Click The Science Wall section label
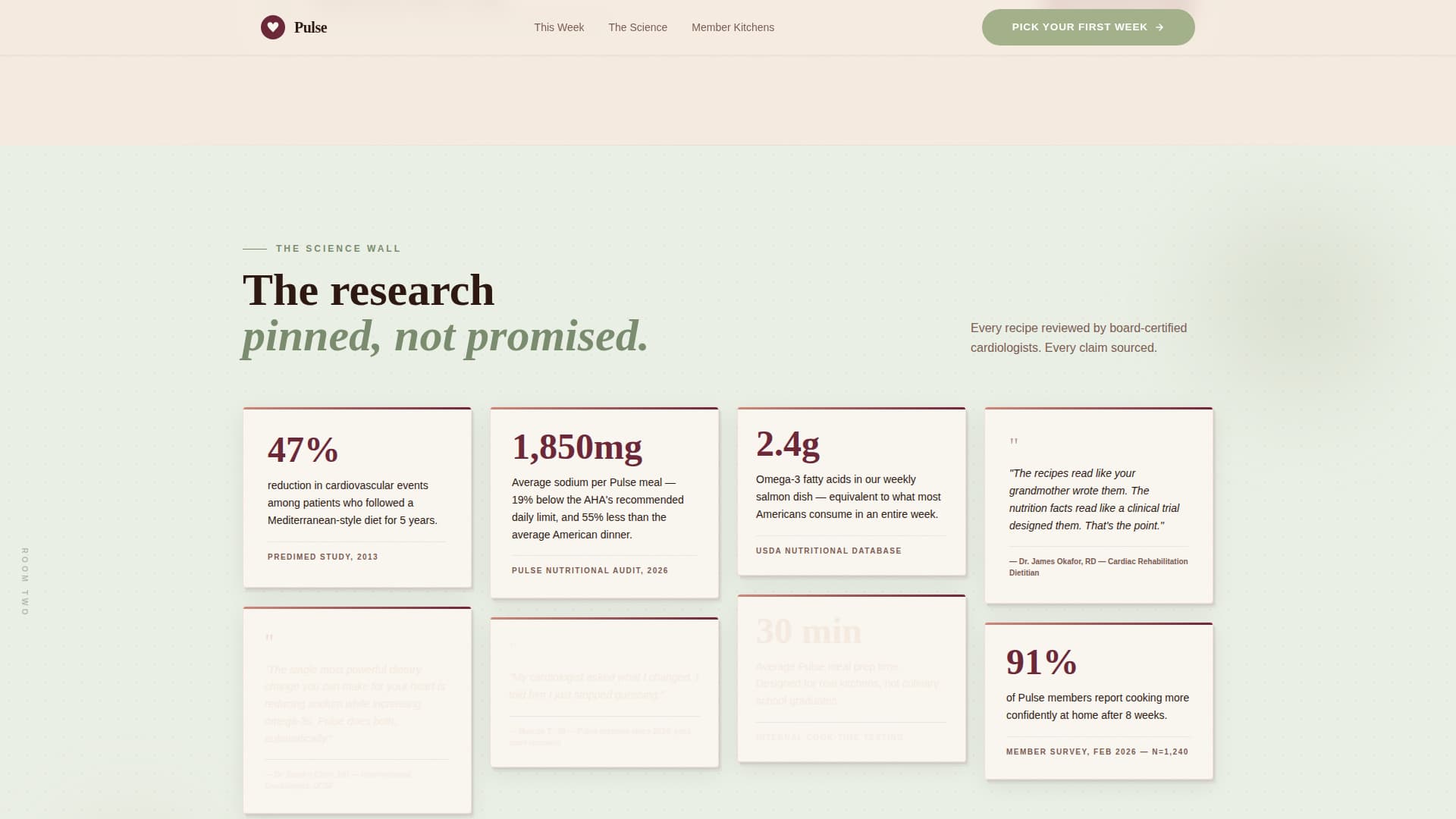This screenshot has height=819, width=1456. click(337, 249)
